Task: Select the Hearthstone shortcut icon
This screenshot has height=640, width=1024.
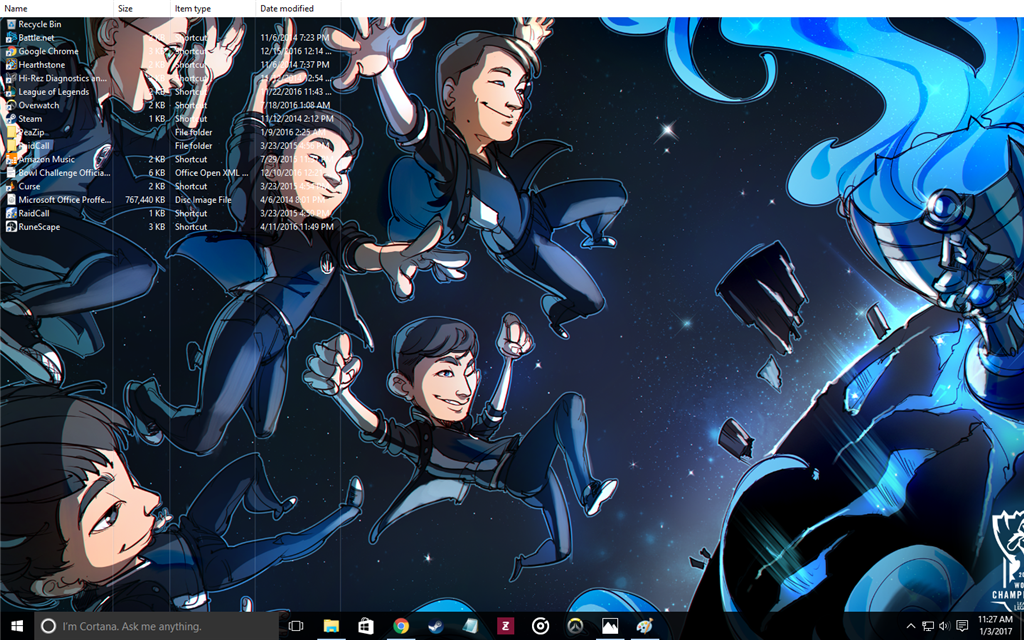Action: pos(11,65)
